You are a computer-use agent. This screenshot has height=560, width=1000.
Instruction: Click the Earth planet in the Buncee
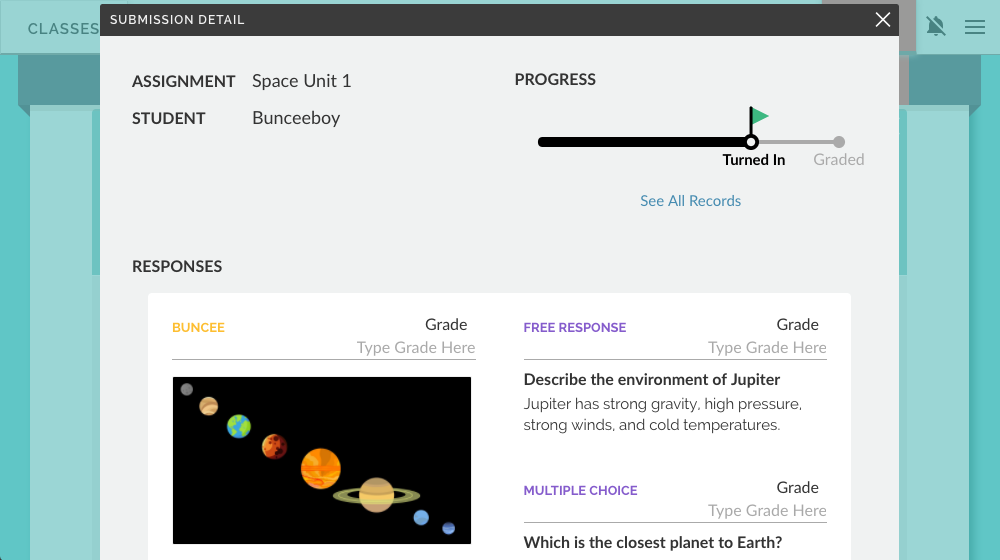238,427
